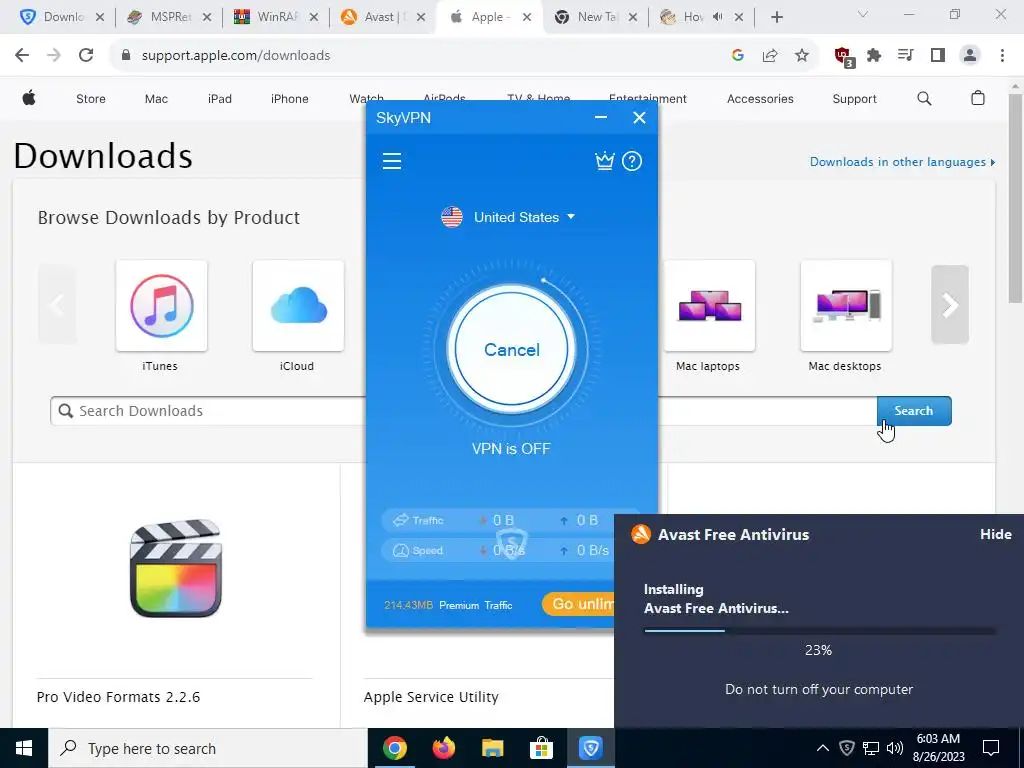Viewport: 1024px width, 768px height.
Task: Click the SkyVPN taskbar icon
Action: point(590,748)
